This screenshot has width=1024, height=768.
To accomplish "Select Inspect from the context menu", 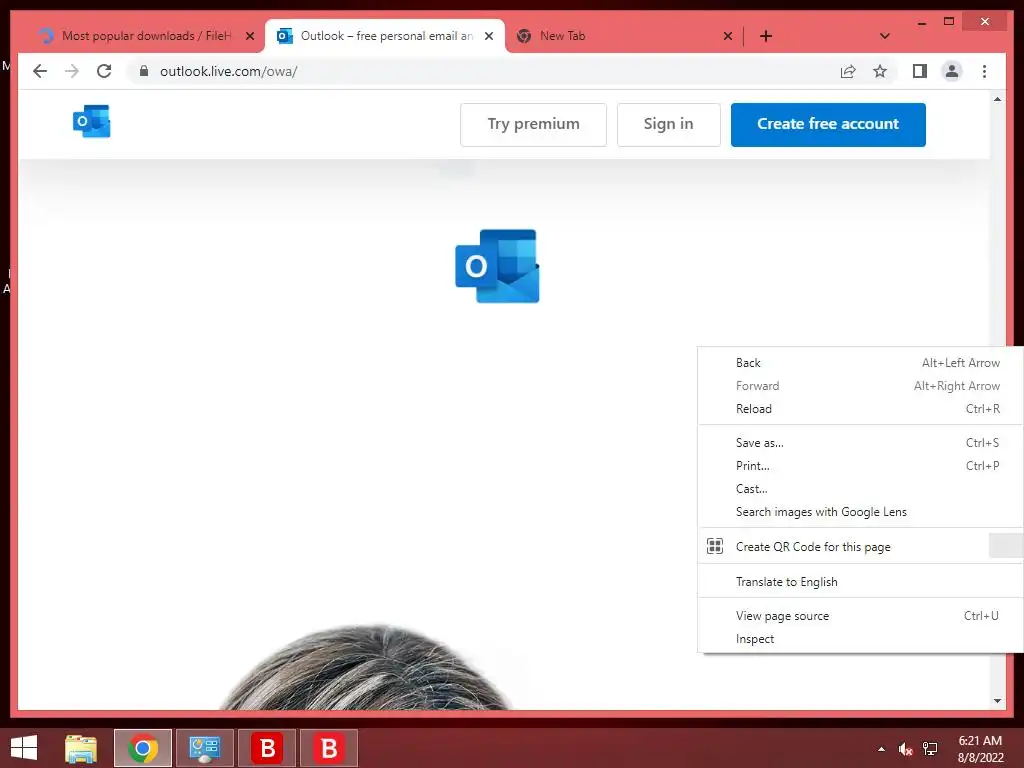I will pos(860,639).
